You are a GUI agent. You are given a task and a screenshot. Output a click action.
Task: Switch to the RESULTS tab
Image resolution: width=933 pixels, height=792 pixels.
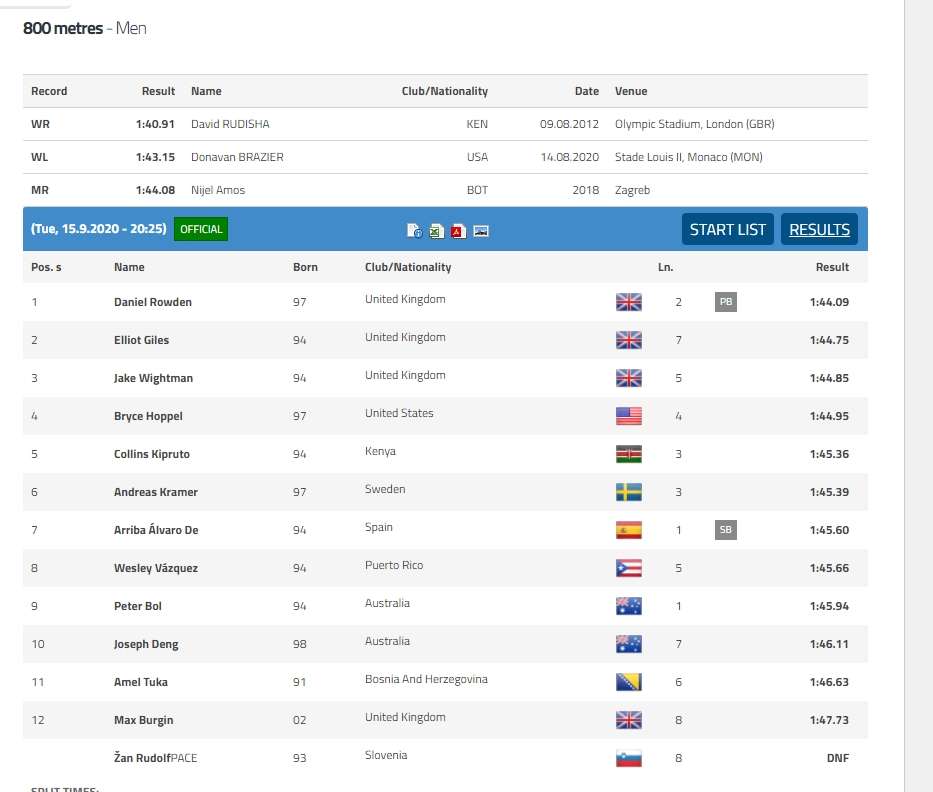click(819, 229)
